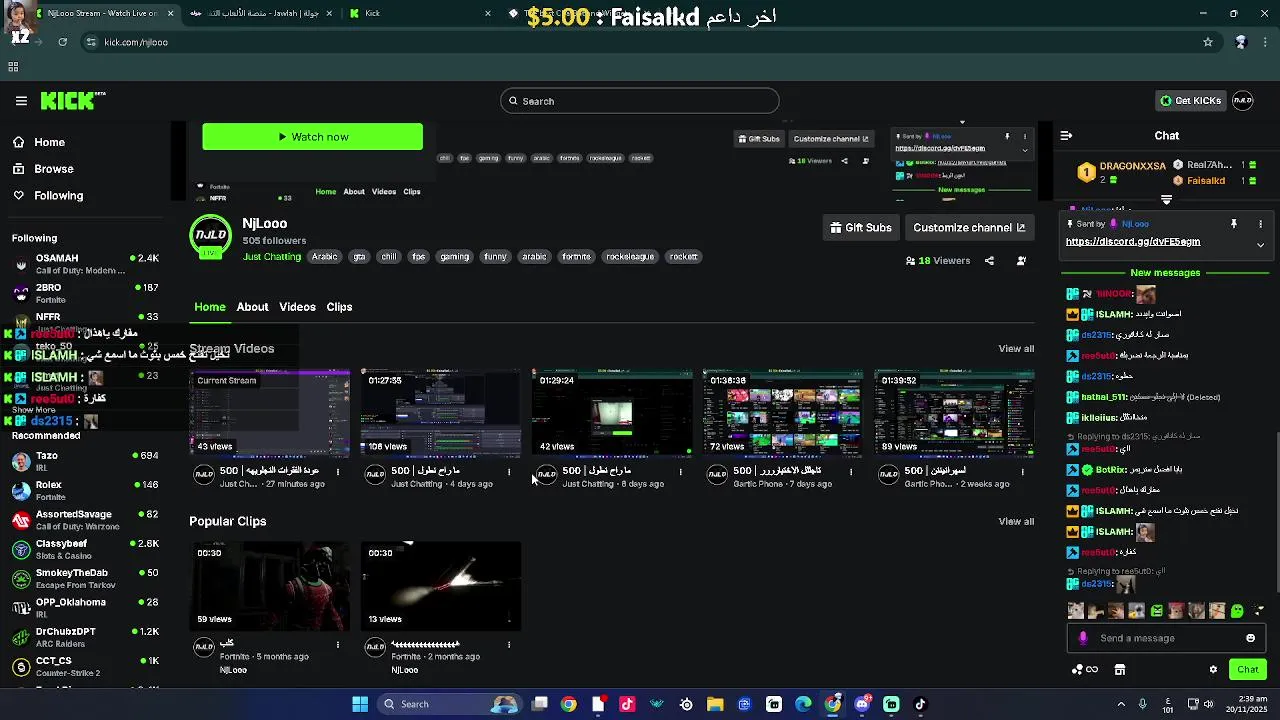Click the Just Chatting category link

272,257
